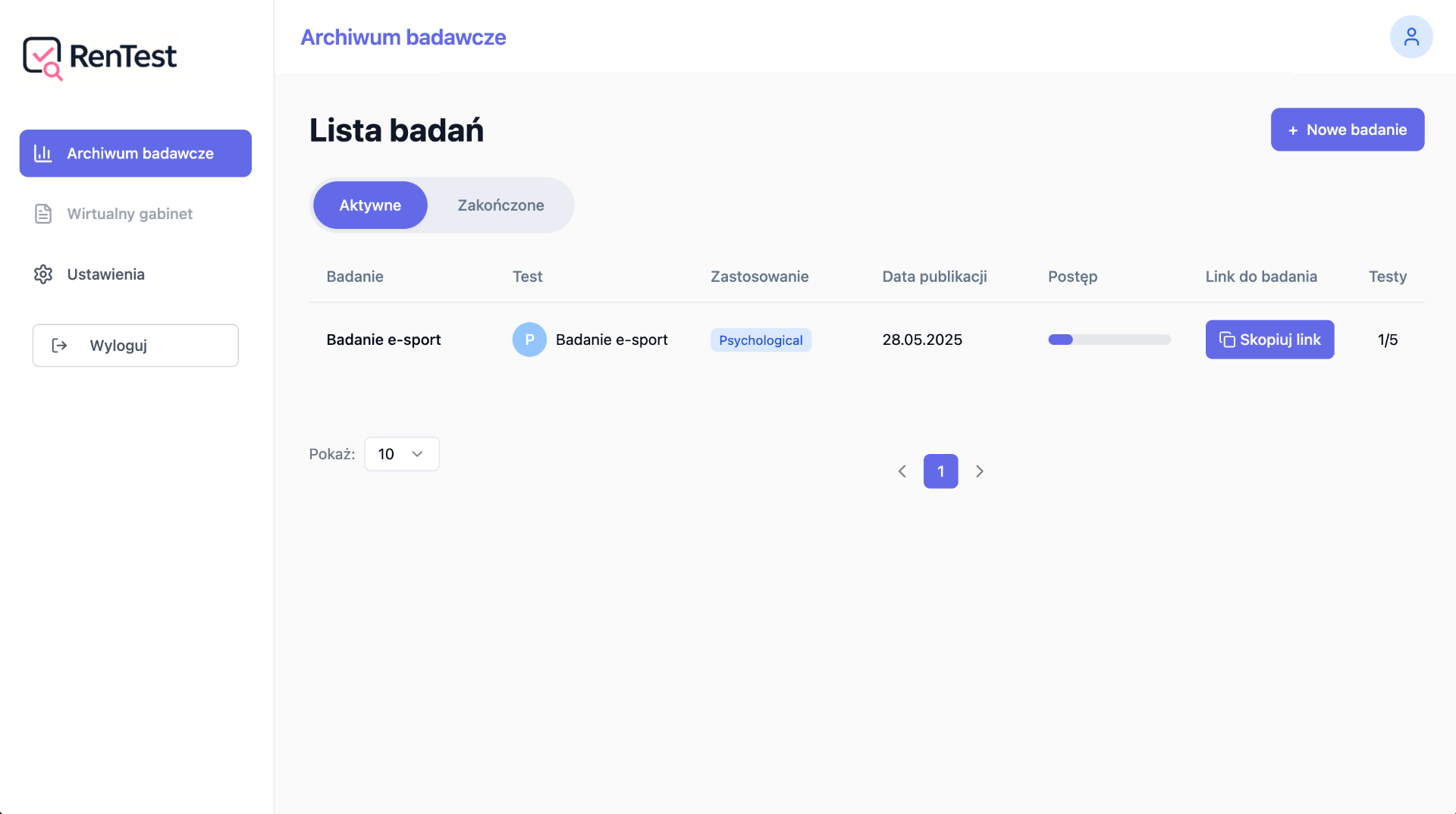Select the Archiwum badawcze bar chart icon
The height and width of the screenshot is (814, 1456).
click(x=42, y=153)
